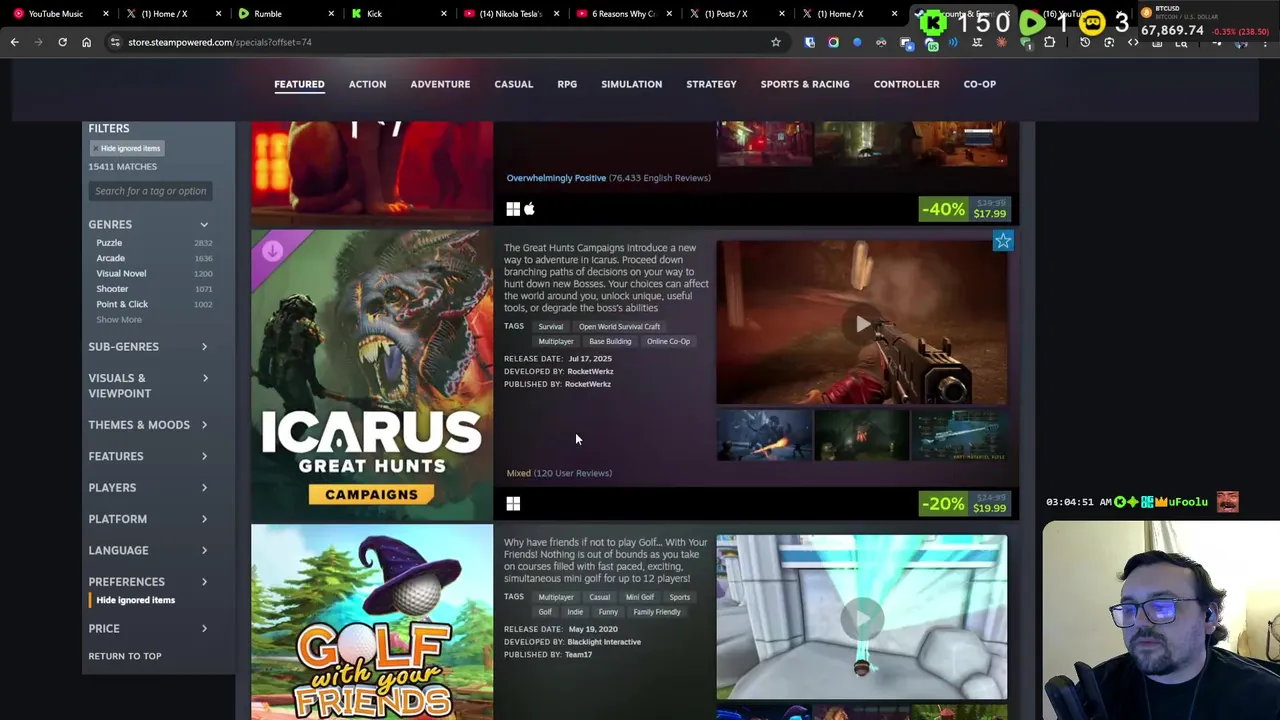Viewport: 1280px width, 720px height.
Task: Click the blue star badge on Icarus video
Action: [x=1003, y=241]
